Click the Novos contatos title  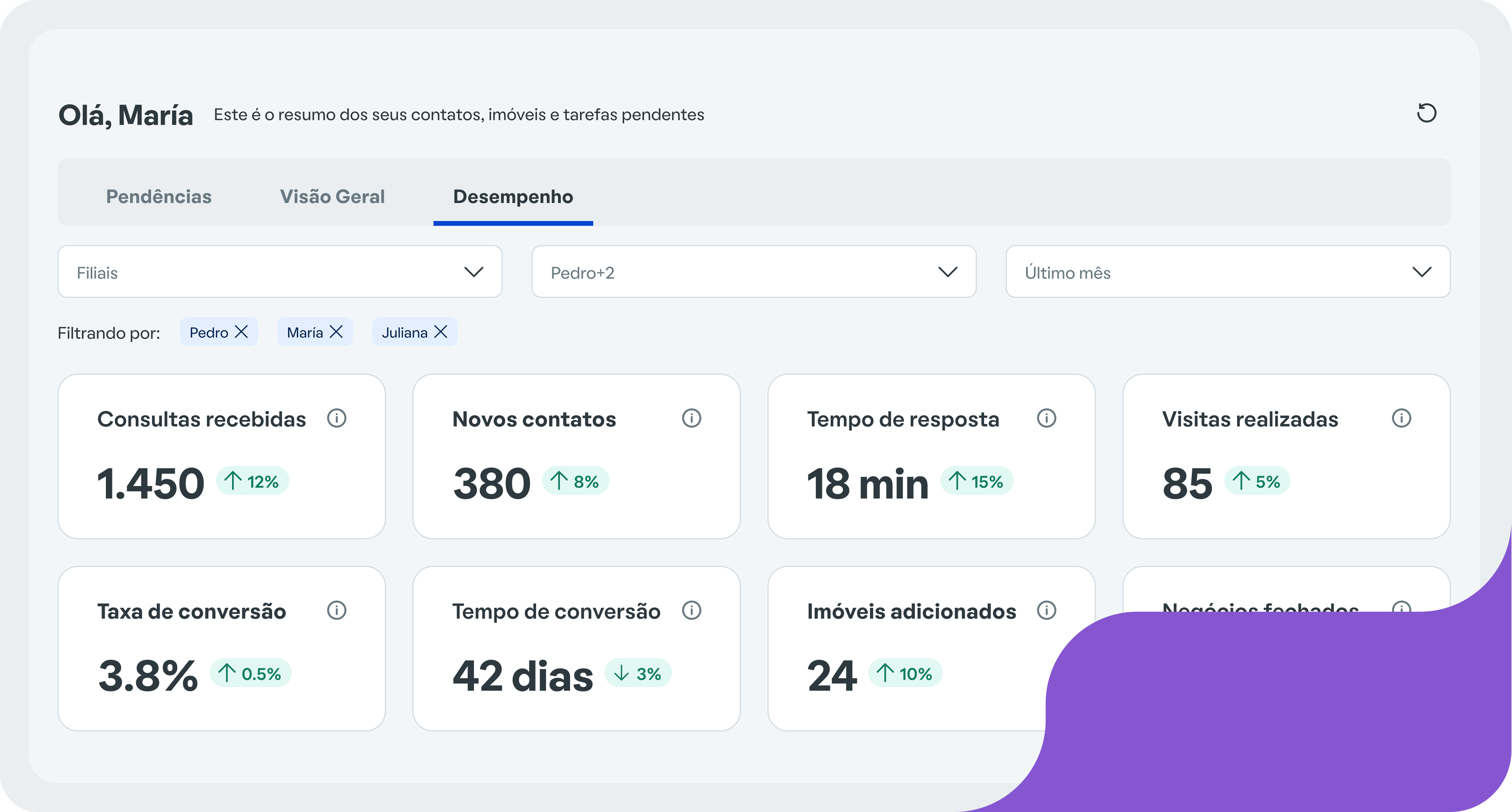534,419
